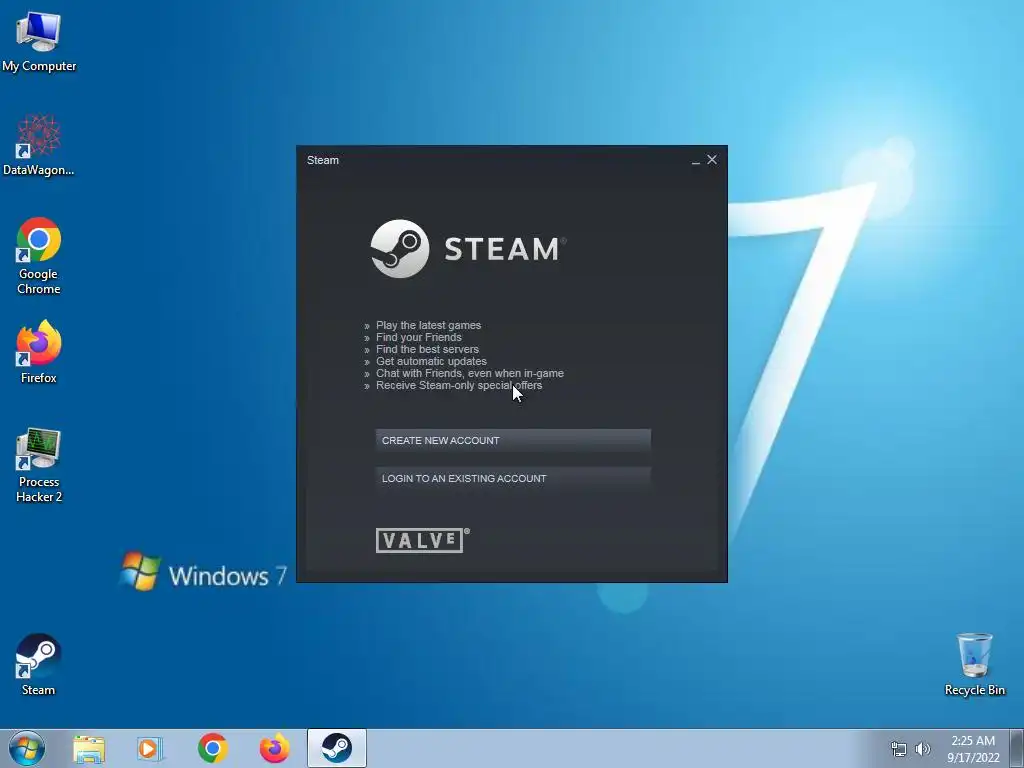Select the Firefox desktop shortcut
This screenshot has width=1024, height=768.
coord(39,352)
